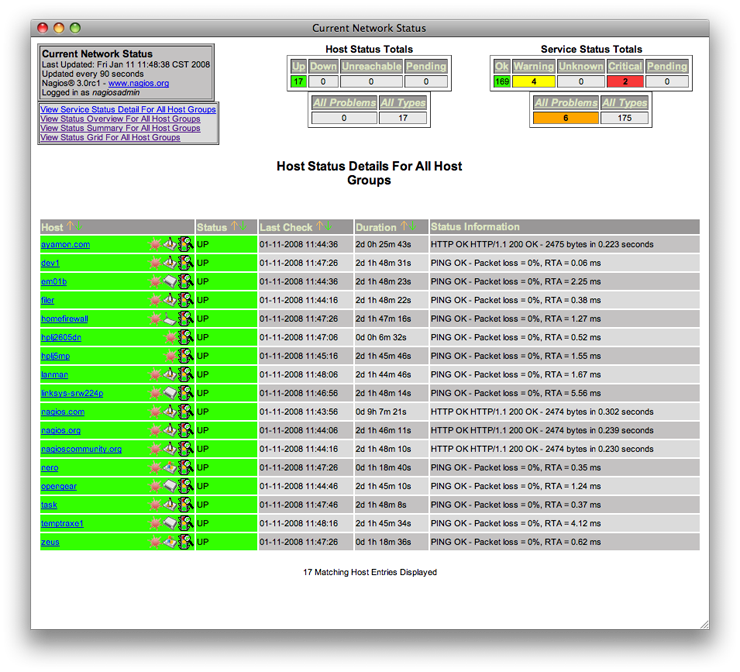Click the yellow Warning count cell showing 4
The width and height of the screenshot is (740, 672).
pyautogui.click(x=533, y=82)
